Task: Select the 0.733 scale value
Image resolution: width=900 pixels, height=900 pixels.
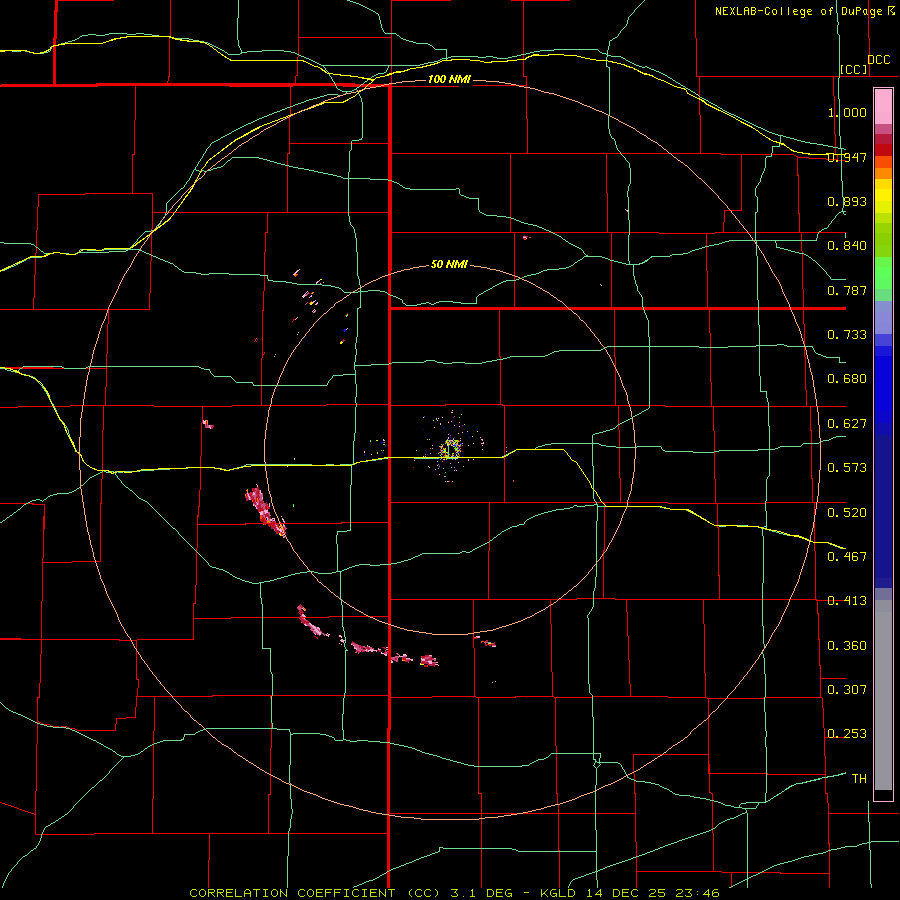Action: click(x=847, y=335)
